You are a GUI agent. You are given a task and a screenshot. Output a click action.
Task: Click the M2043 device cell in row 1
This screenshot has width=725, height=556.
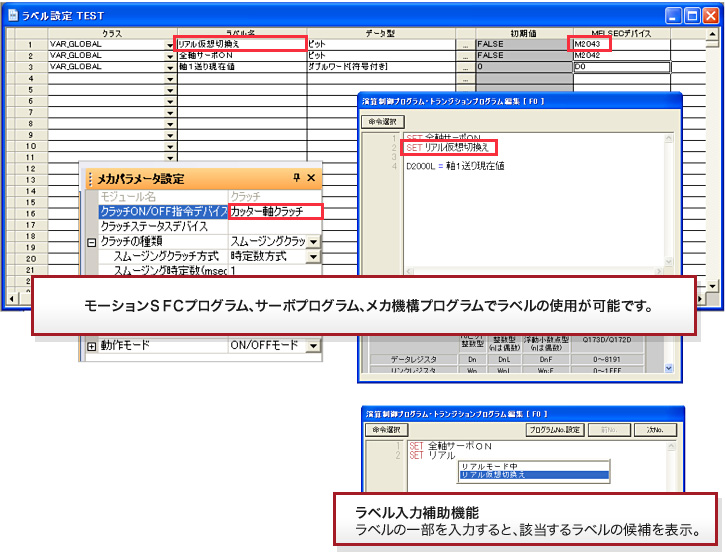(x=588, y=45)
